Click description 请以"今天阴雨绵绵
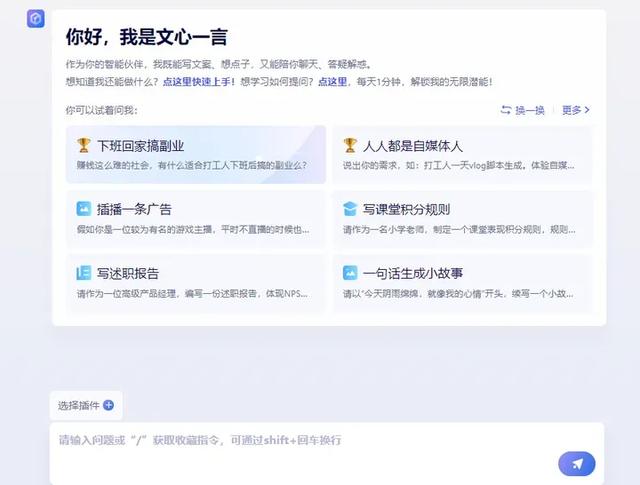640x485 pixels. click(x=458, y=294)
